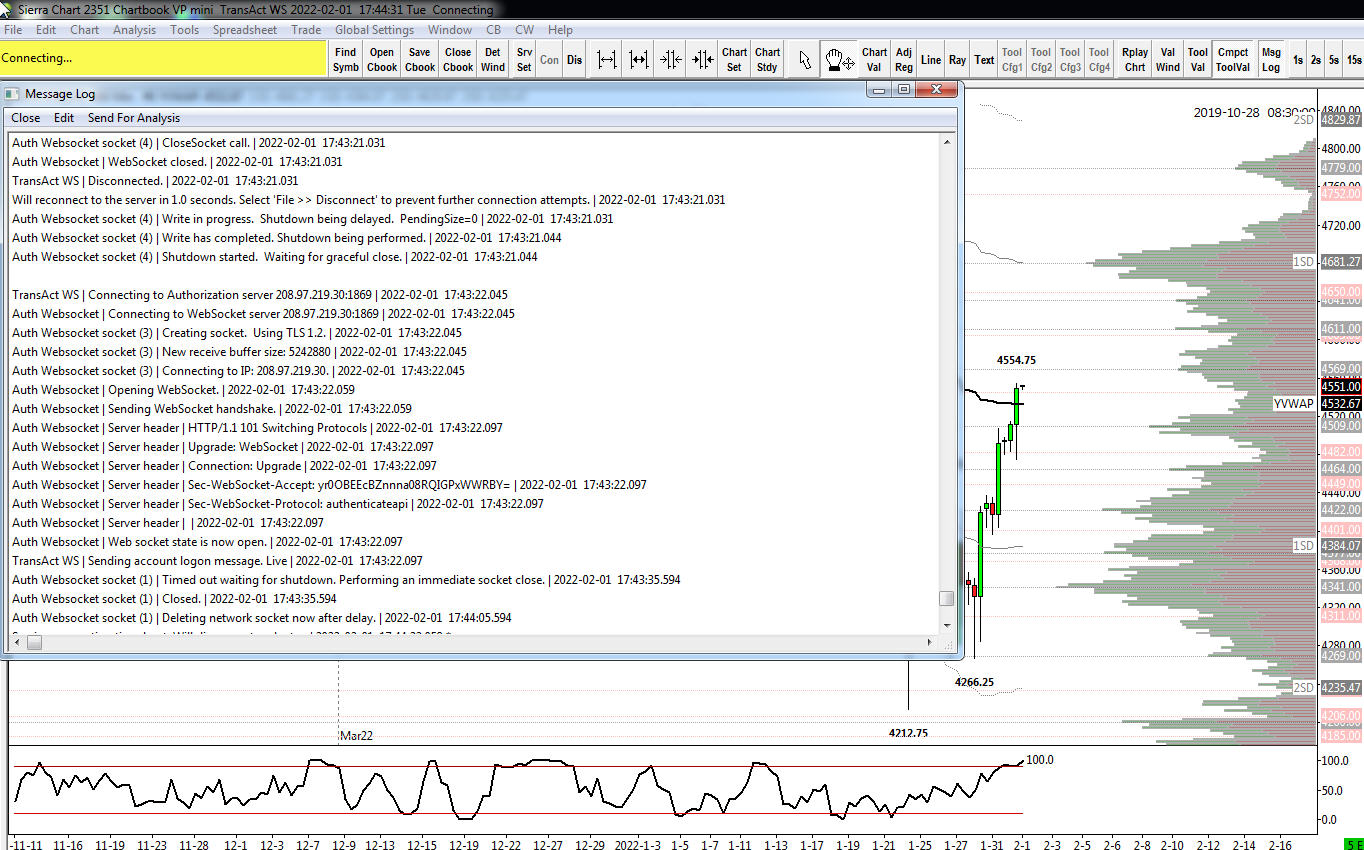The image size is (1364, 850).
Task: Click Find Symb toolbar button
Action: tap(346, 60)
